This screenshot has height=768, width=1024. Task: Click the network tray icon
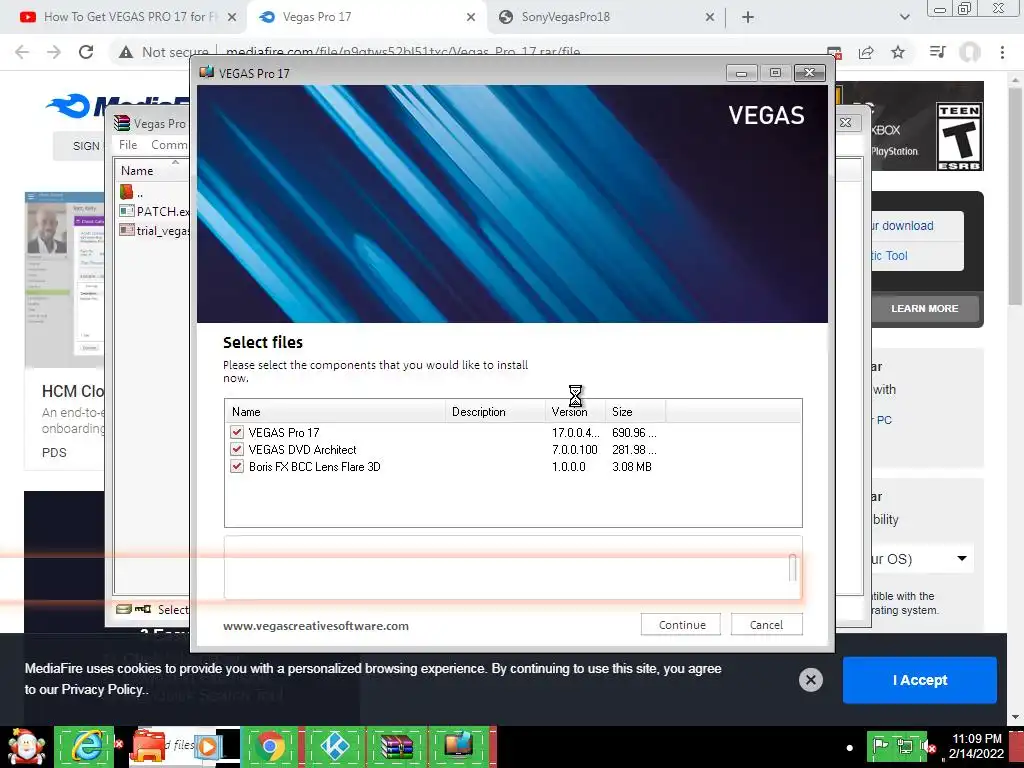click(x=904, y=746)
